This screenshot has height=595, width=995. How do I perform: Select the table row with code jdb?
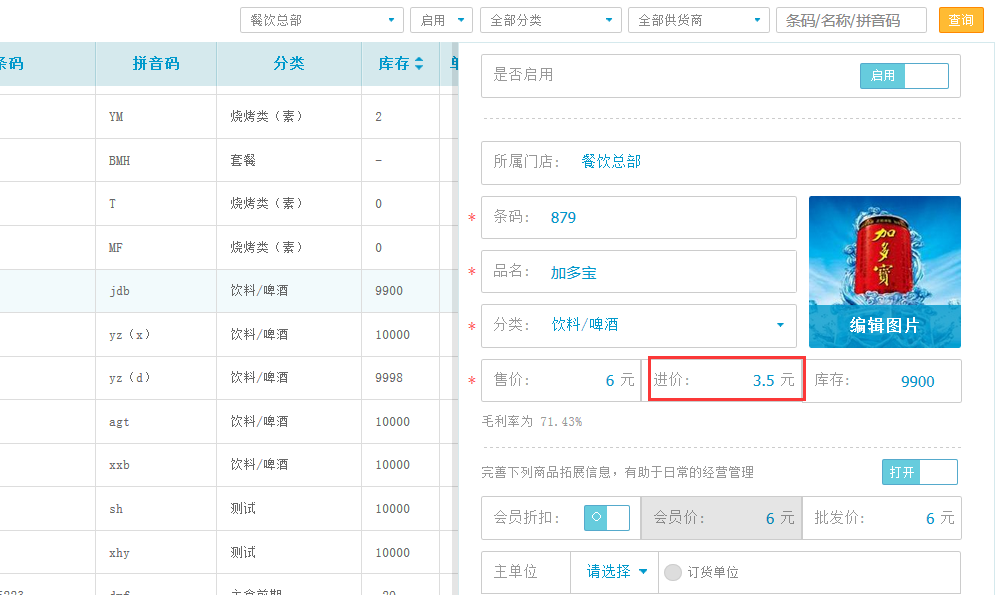228,291
